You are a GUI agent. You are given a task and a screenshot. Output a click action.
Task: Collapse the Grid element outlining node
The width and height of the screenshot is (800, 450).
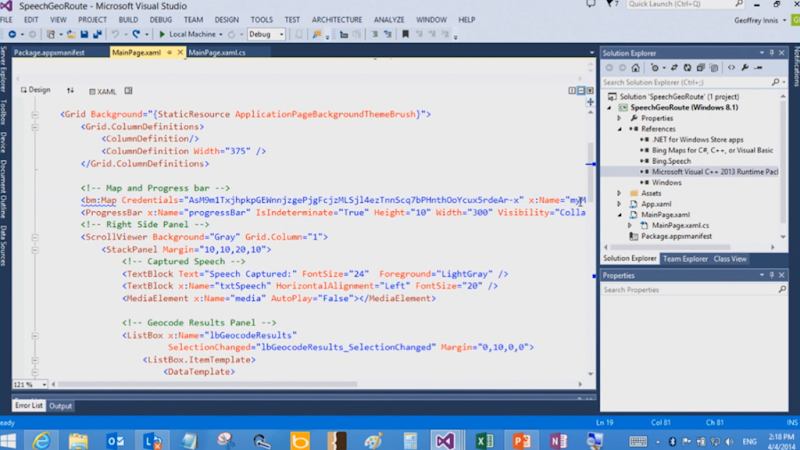[x=35, y=115]
